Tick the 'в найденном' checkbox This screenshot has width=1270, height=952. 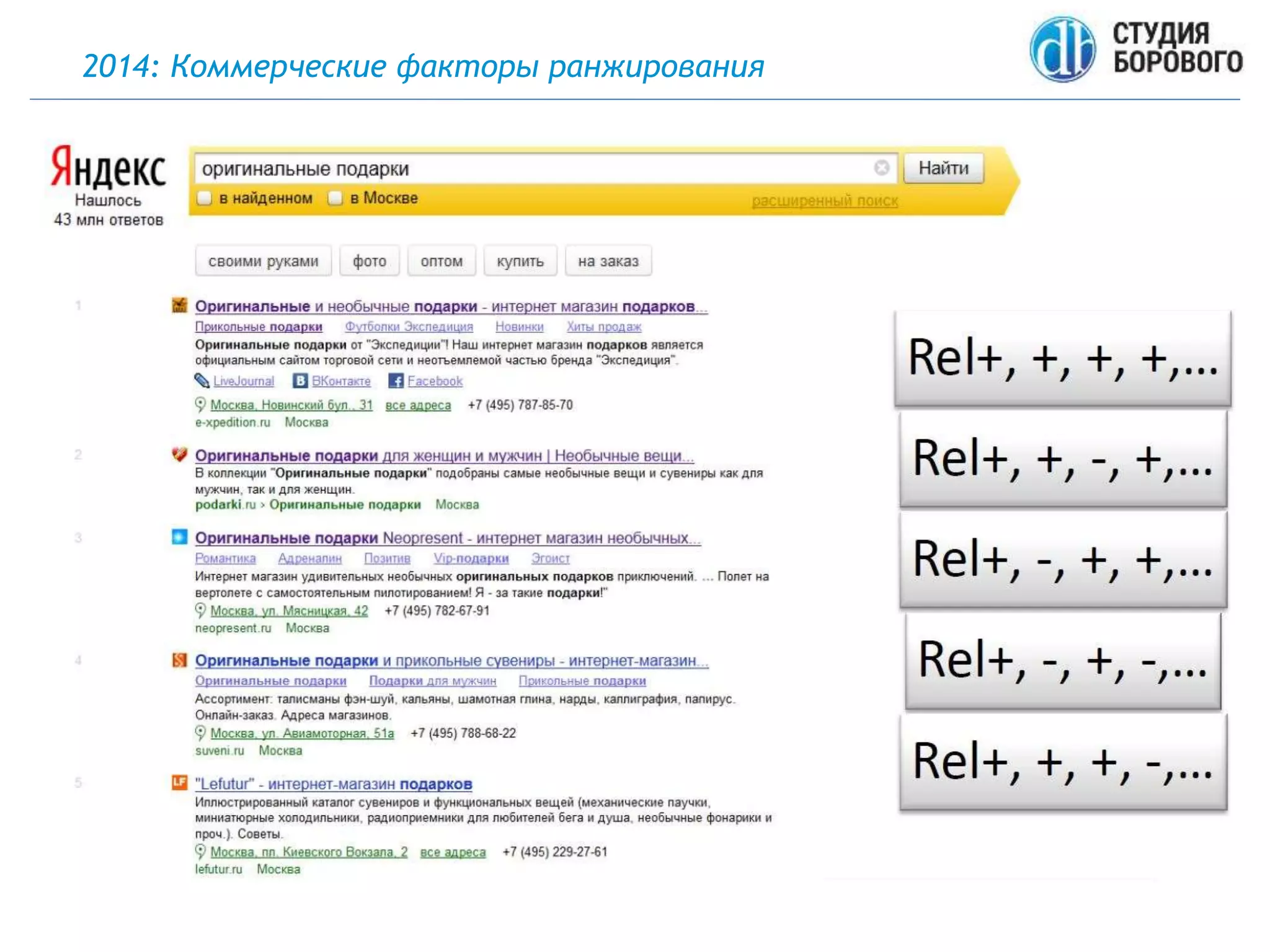coord(205,198)
